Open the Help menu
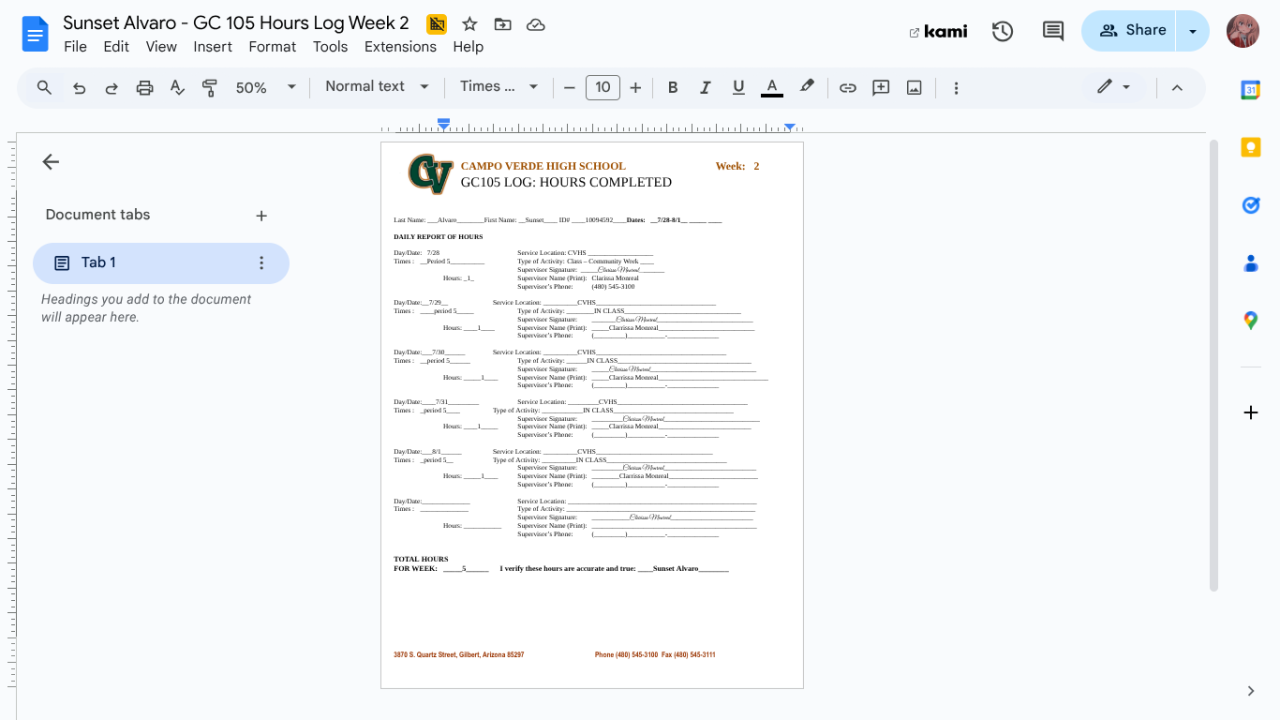The width and height of the screenshot is (1280, 720). pos(468,47)
